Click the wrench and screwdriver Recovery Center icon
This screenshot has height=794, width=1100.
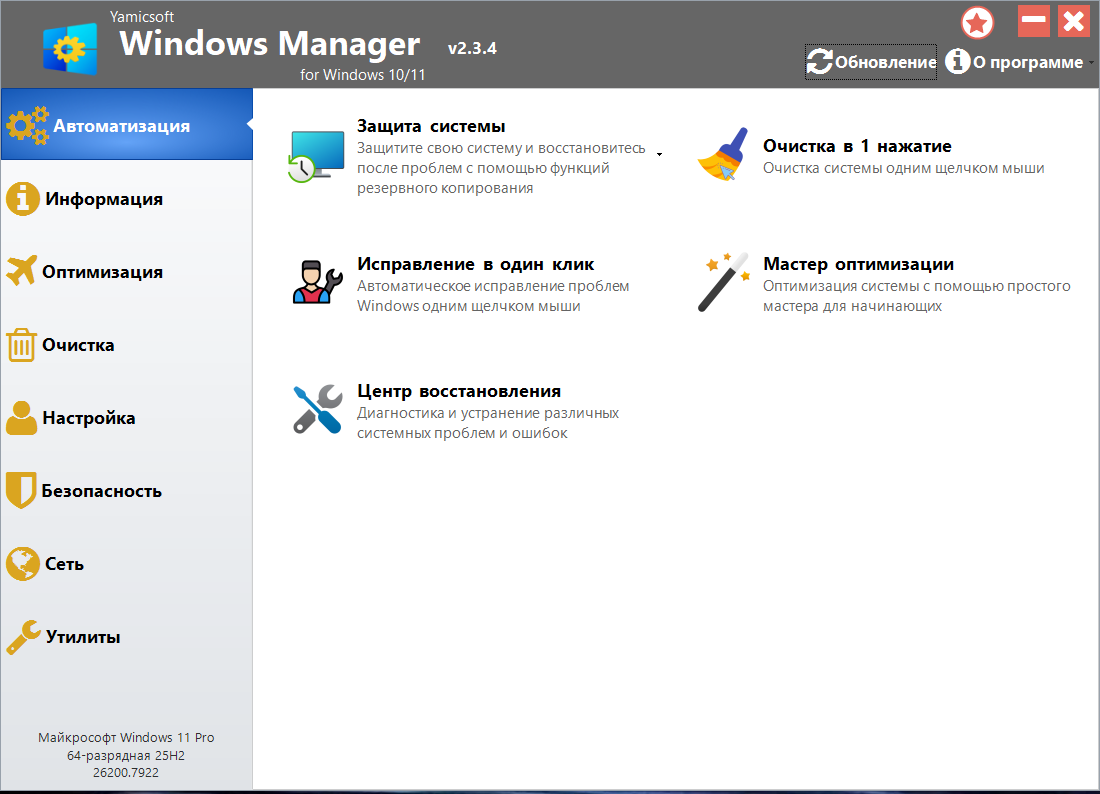316,409
